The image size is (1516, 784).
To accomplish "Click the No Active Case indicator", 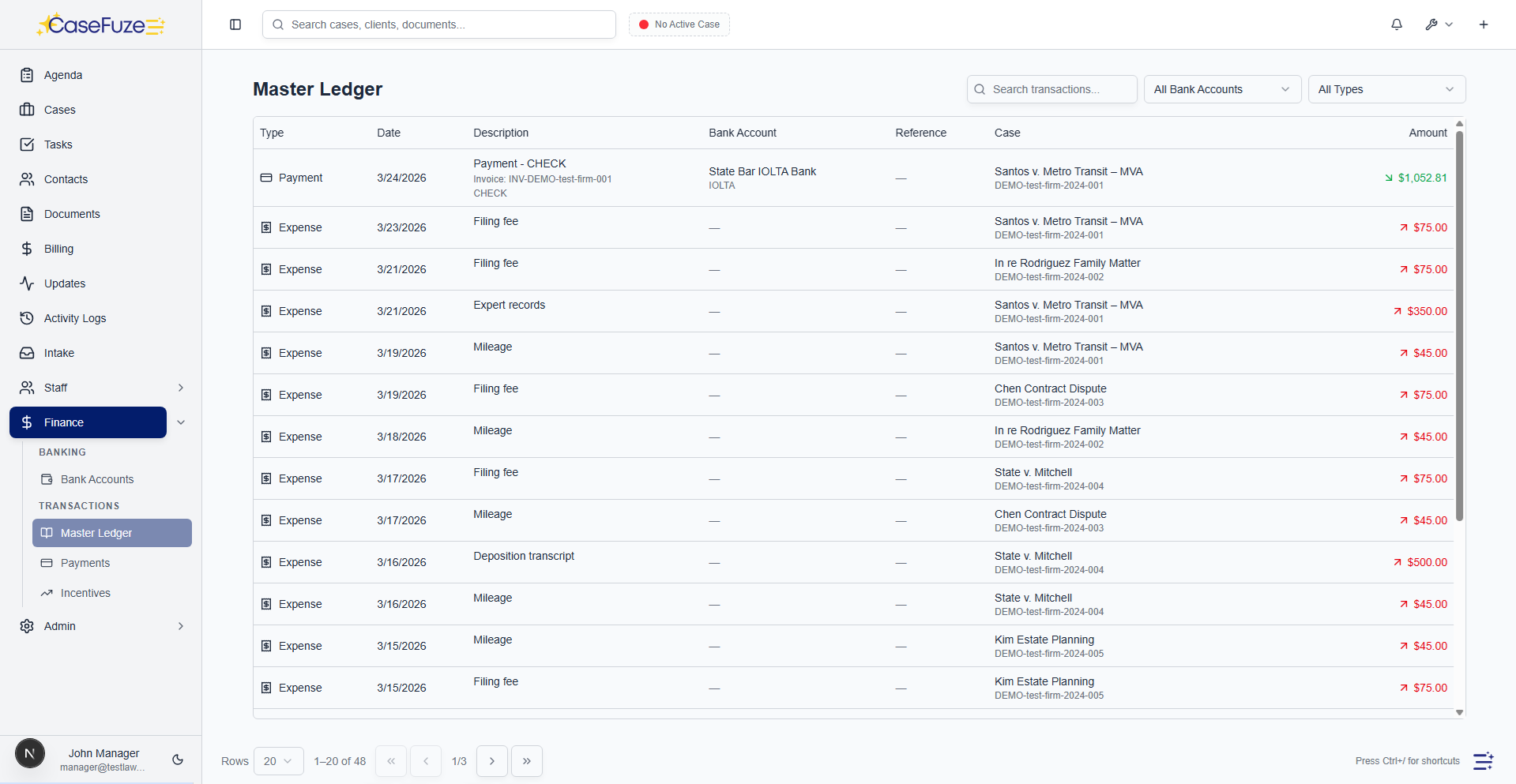I will (679, 24).
